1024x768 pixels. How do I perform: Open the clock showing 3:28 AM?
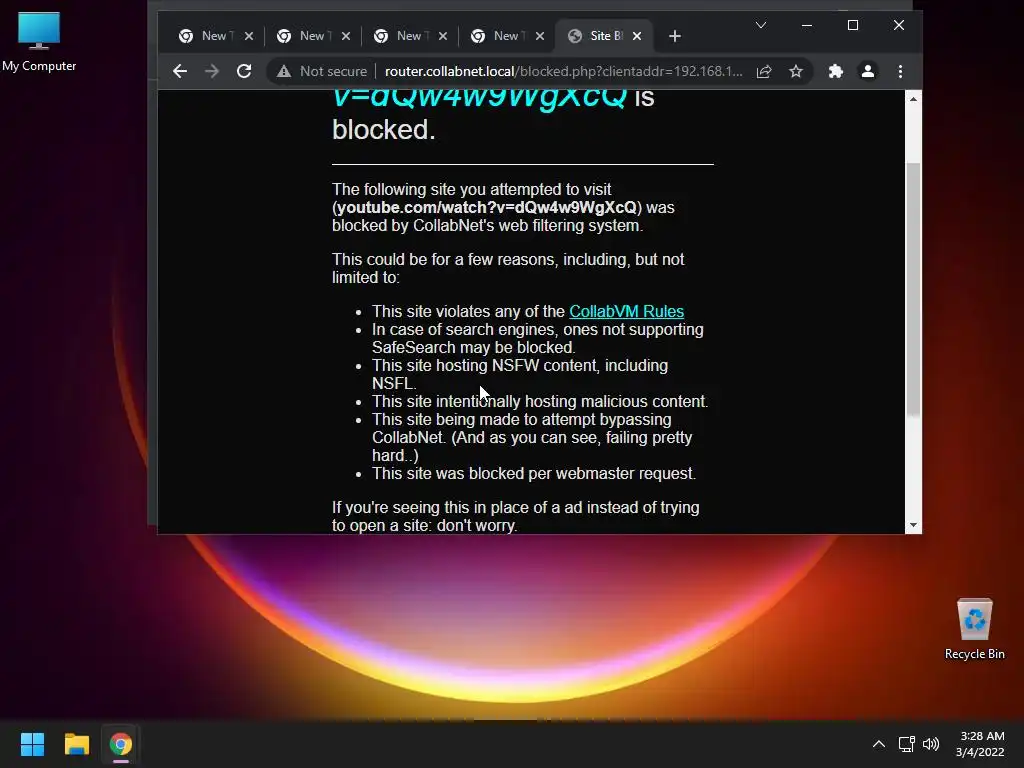click(980, 744)
